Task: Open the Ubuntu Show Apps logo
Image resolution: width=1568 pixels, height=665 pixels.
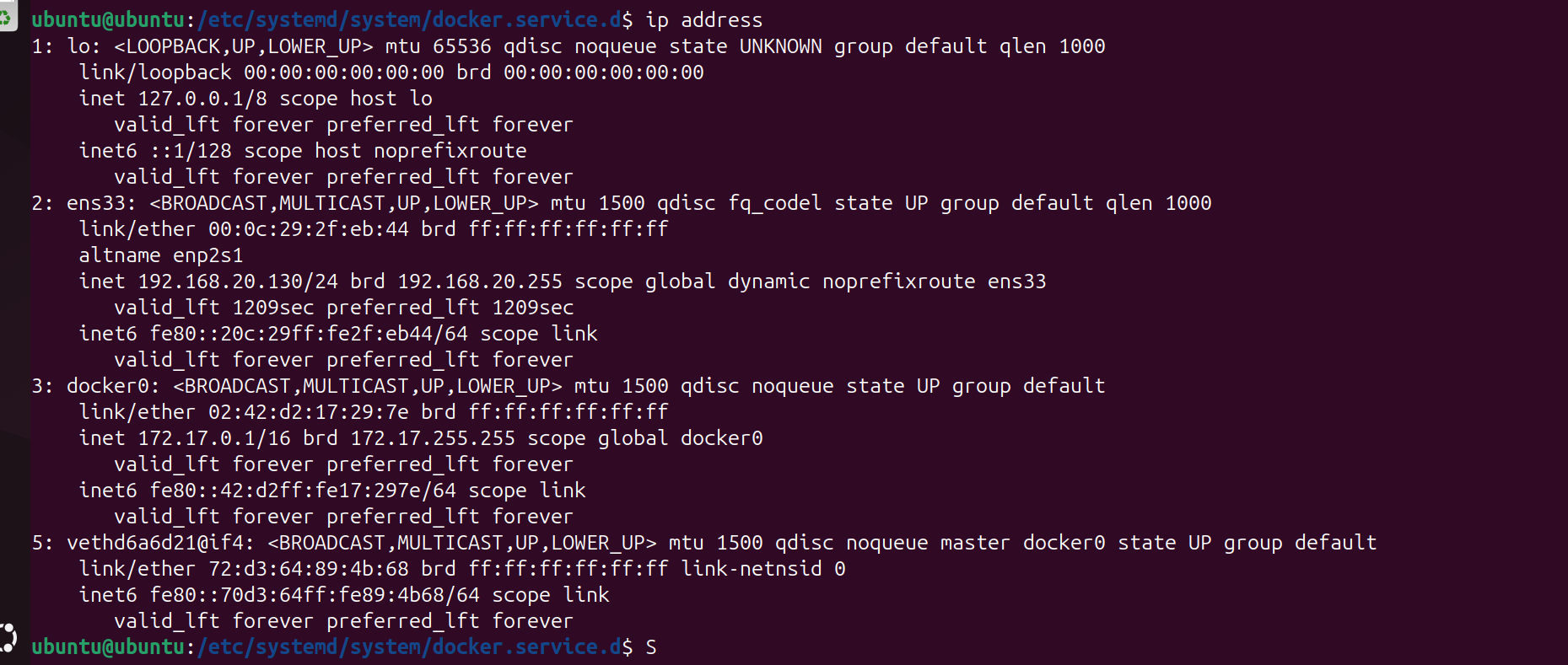Action: click(7, 637)
